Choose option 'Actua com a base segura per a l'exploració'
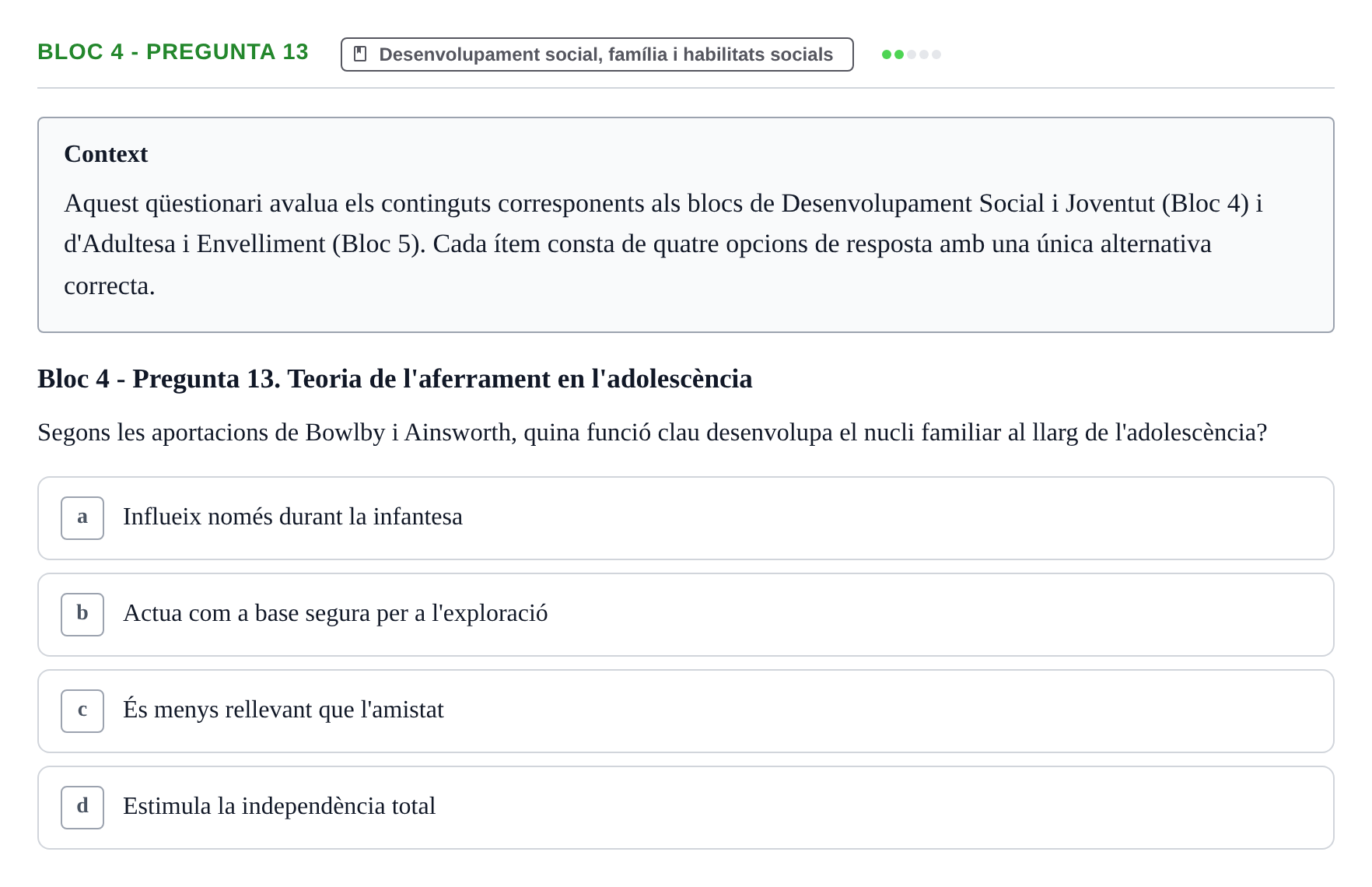 (x=686, y=615)
